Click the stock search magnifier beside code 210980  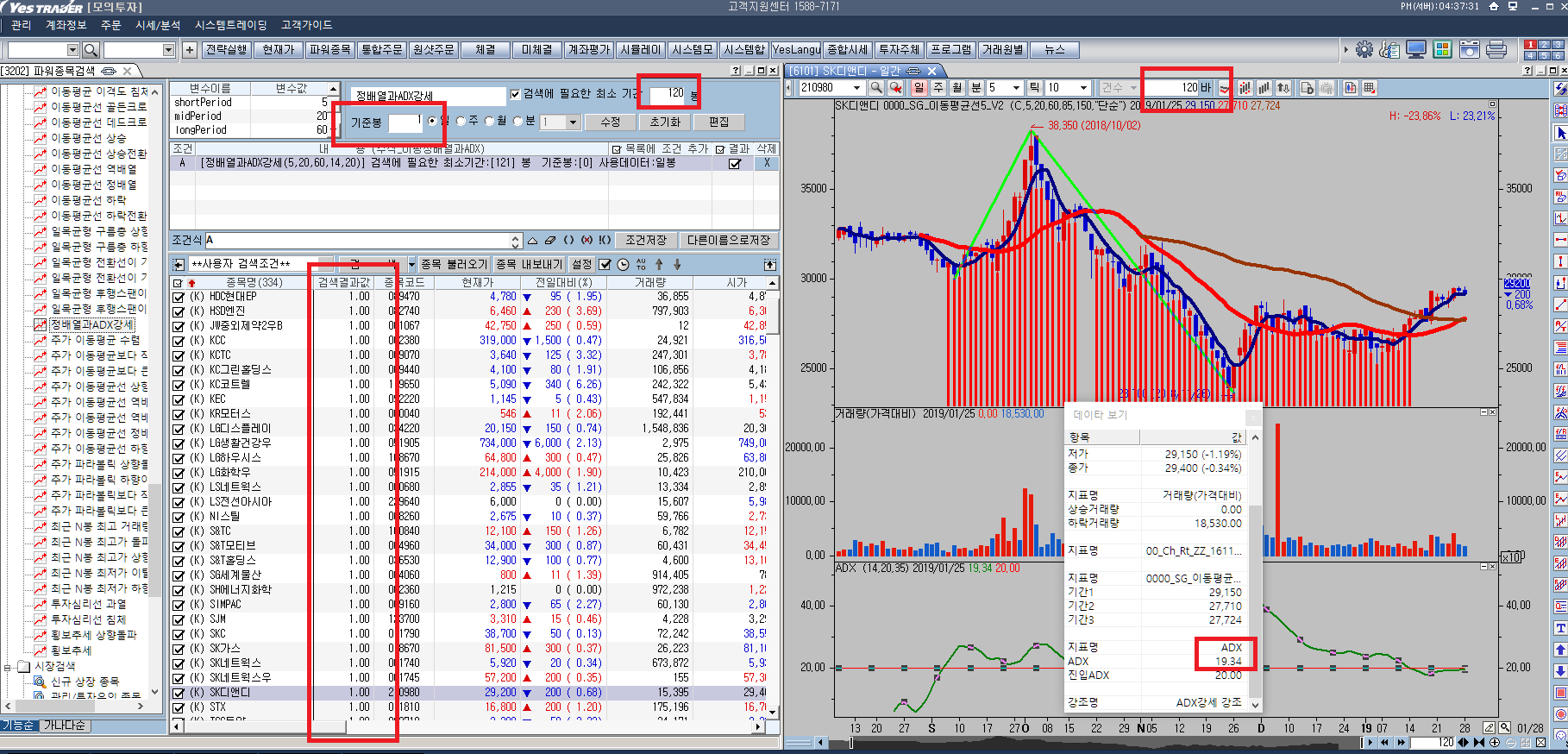click(x=876, y=87)
